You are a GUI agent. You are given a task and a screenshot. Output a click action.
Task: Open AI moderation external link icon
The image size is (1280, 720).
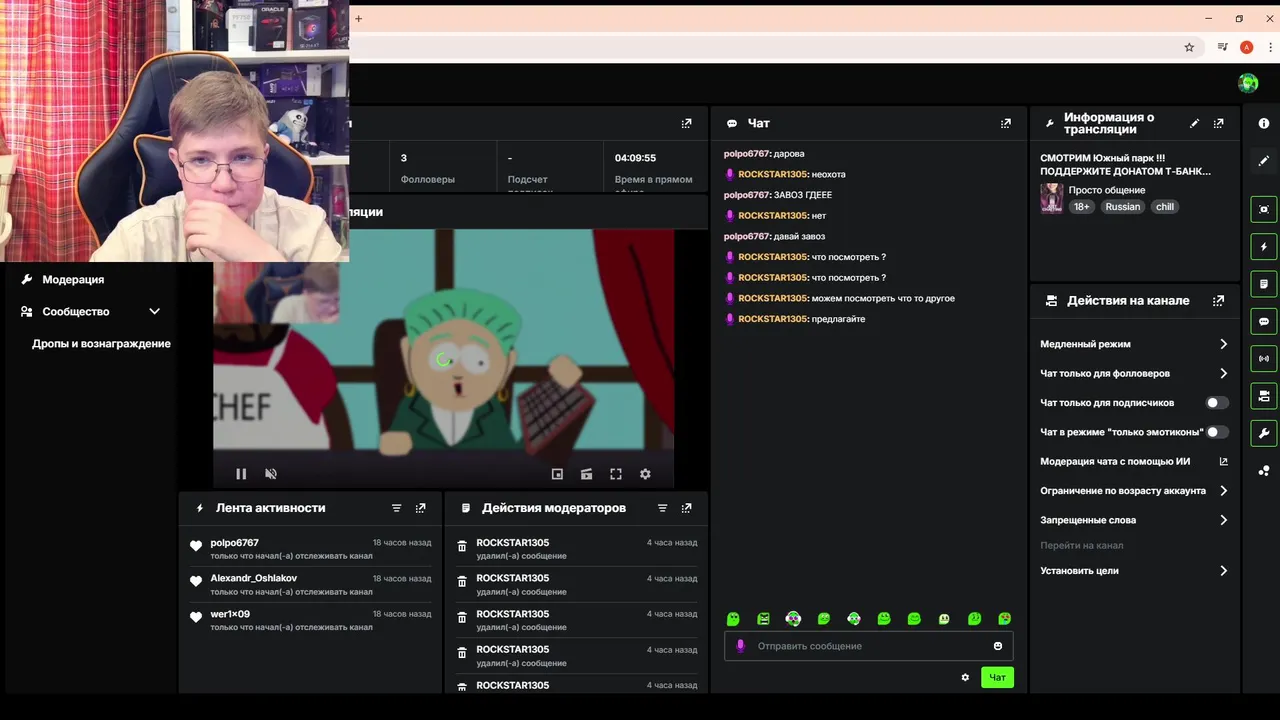point(1223,462)
